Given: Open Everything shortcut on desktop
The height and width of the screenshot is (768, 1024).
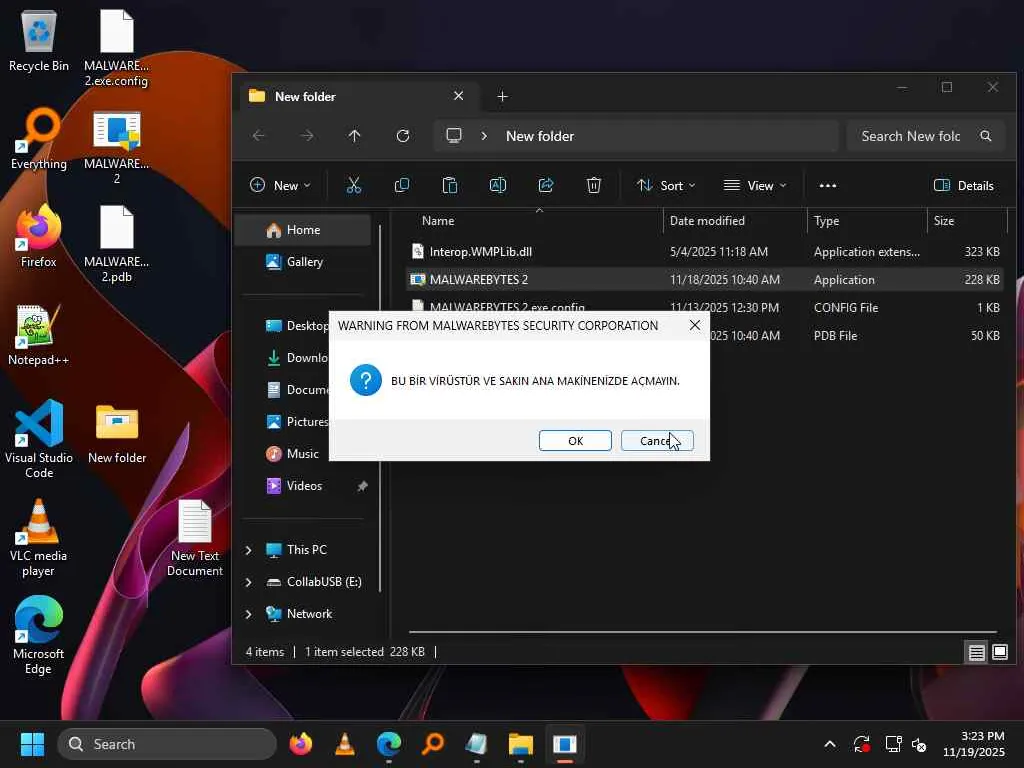Looking at the screenshot, I should tap(39, 139).
